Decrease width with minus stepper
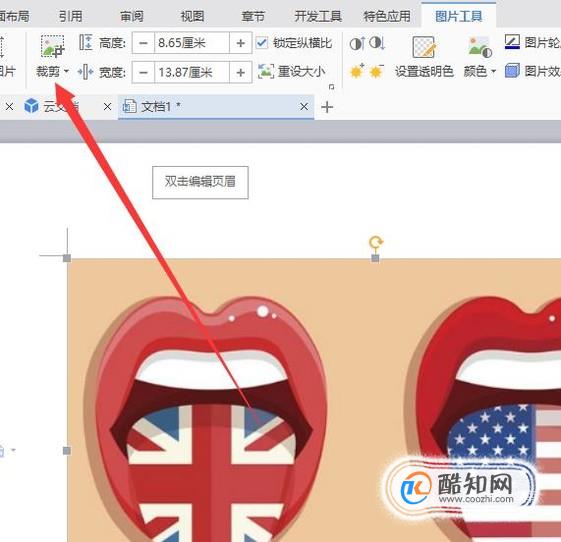561x542 pixels. (x=143, y=73)
